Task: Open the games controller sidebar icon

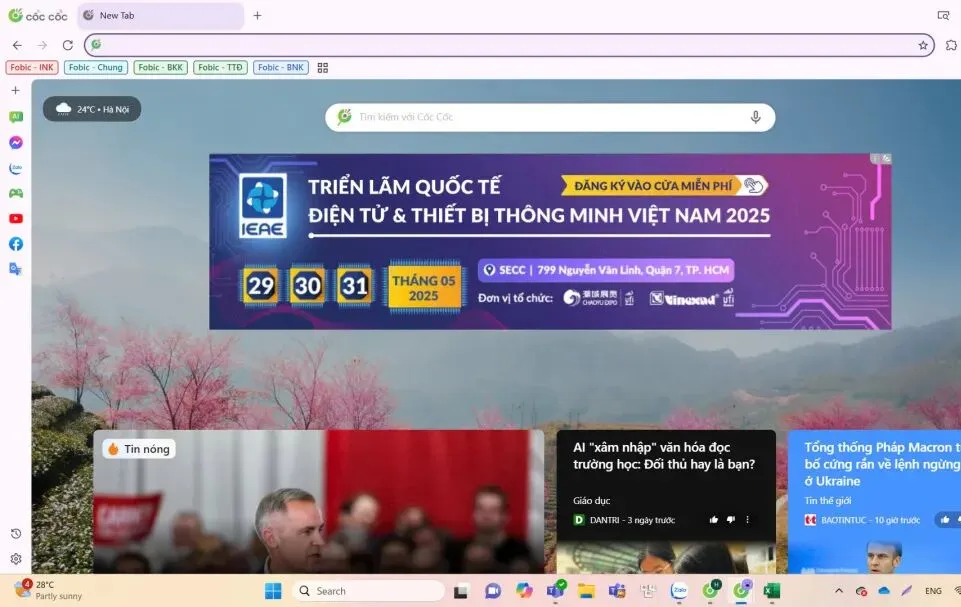Action: pyautogui.click(x=16, y=193)
